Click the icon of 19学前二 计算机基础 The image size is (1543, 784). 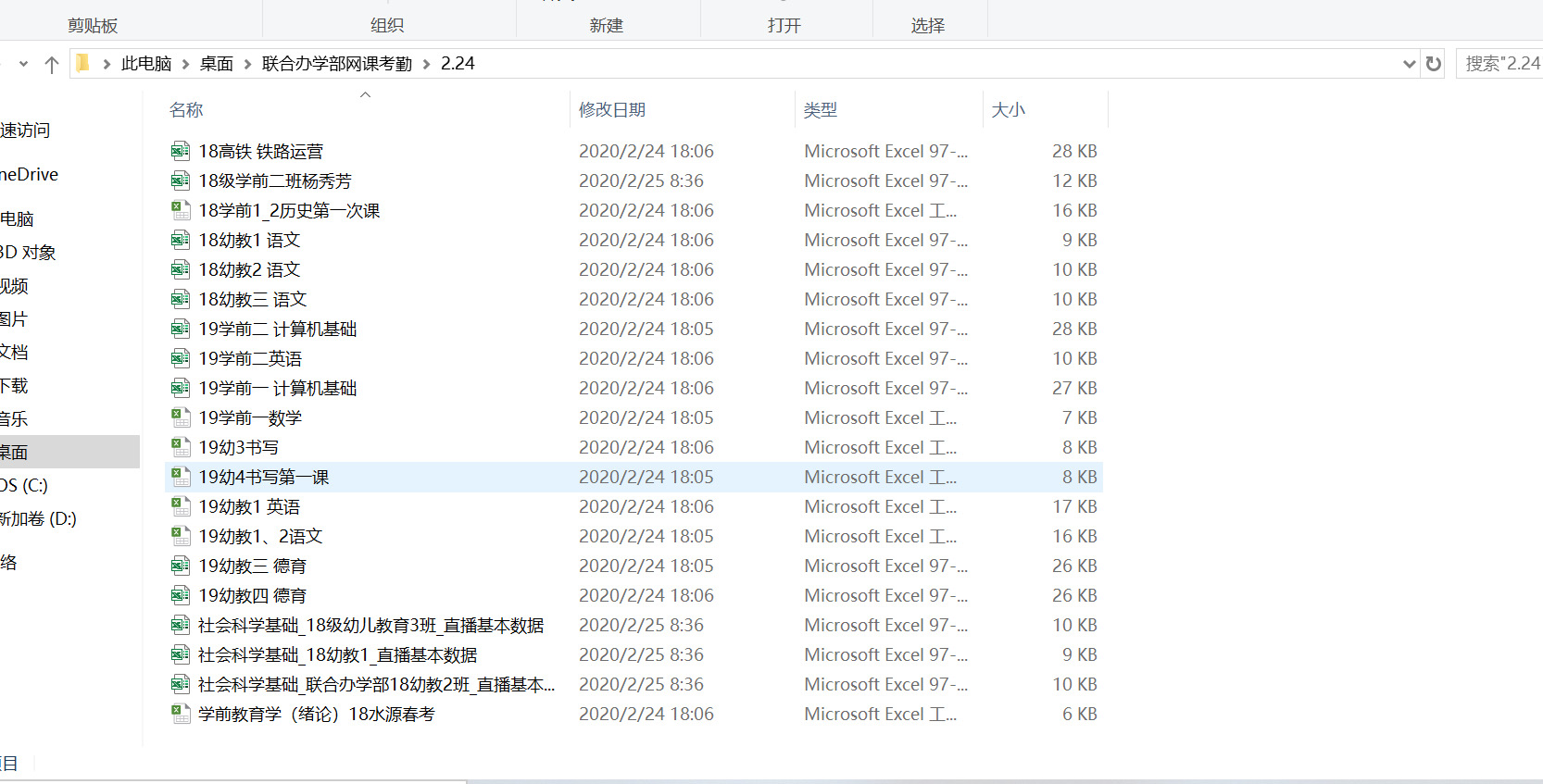pos(181,329)
